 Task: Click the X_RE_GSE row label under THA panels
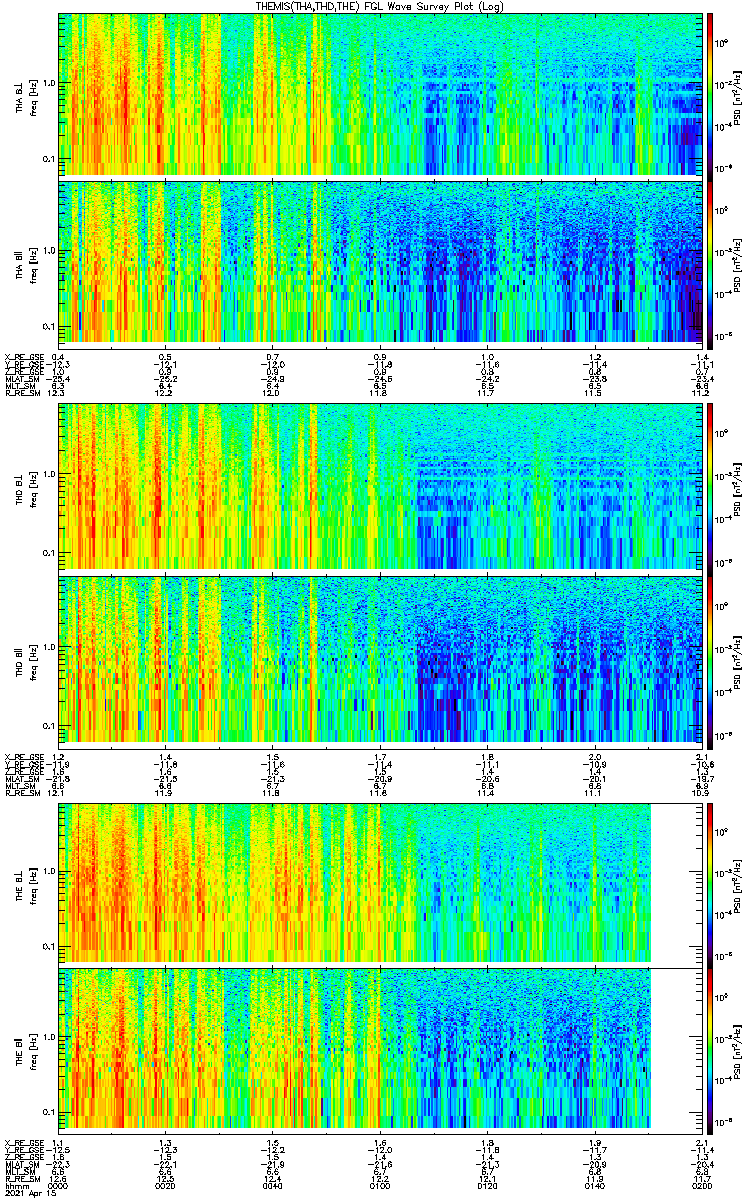pos(22,357)
